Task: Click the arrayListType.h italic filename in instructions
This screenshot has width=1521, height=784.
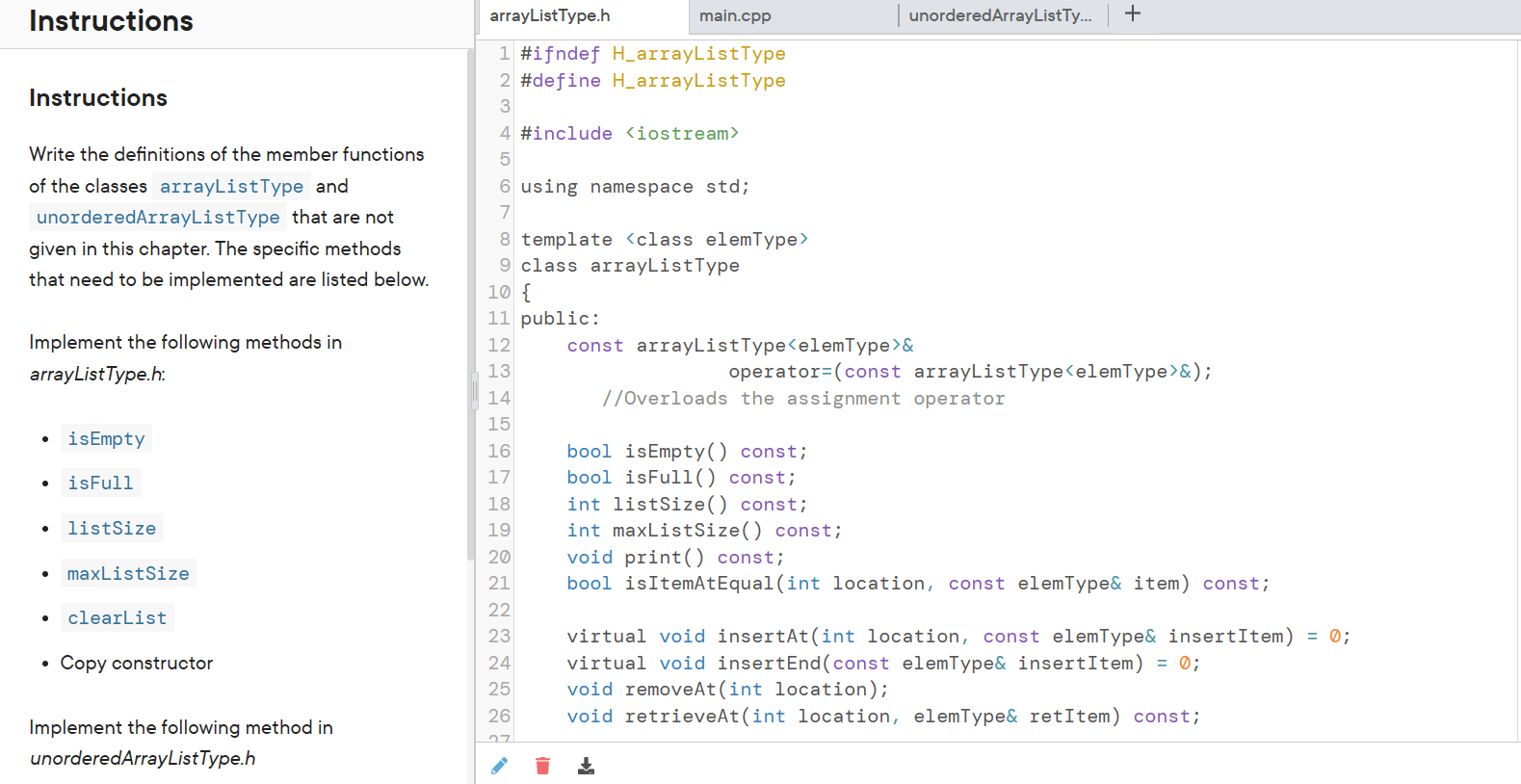Action: [x=96, y=374]
